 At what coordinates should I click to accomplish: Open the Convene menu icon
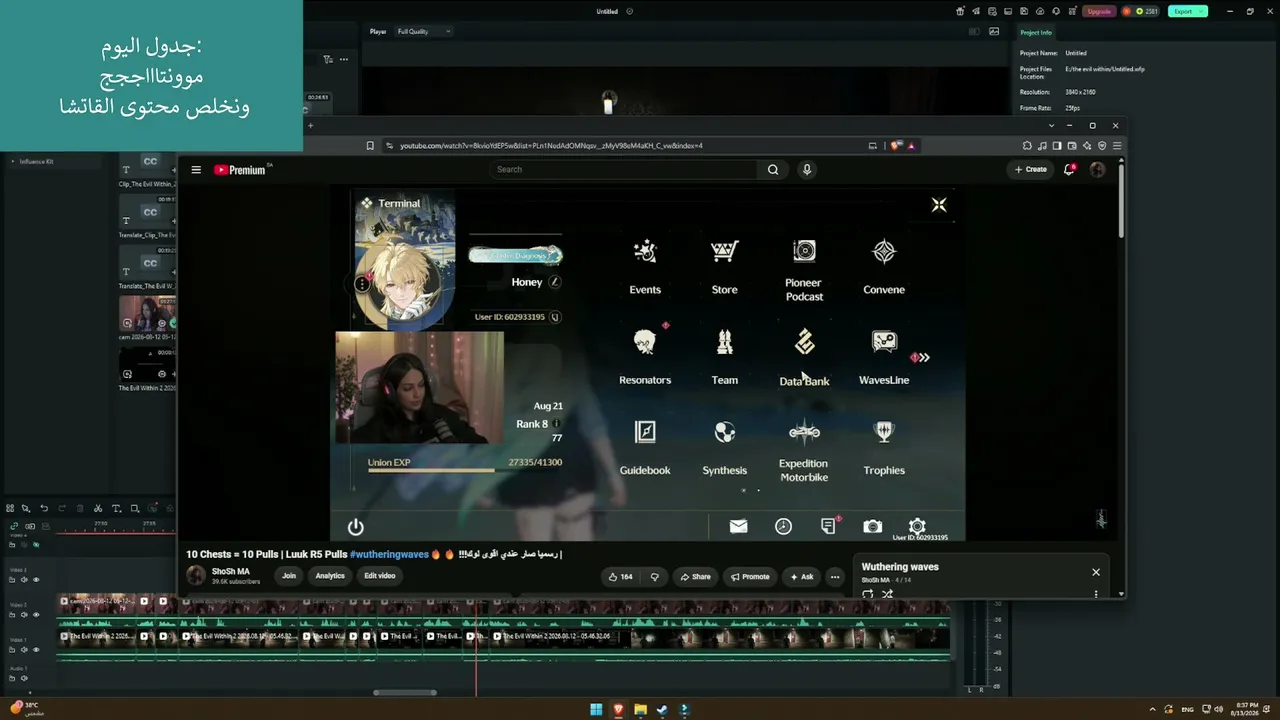coord(884,252)
